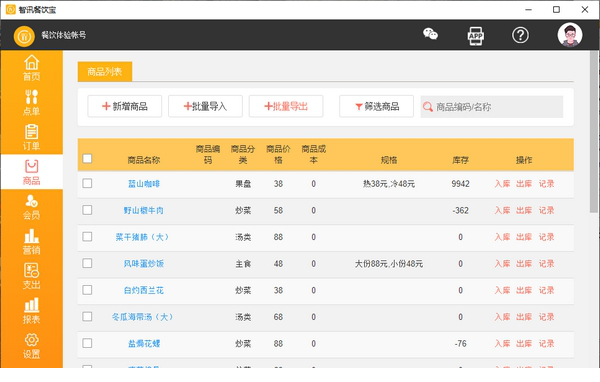Click the vertical scrollbar thumb
Image resolution: width=600 pixels, height=382 pixels.
click(x=593, y=131)
